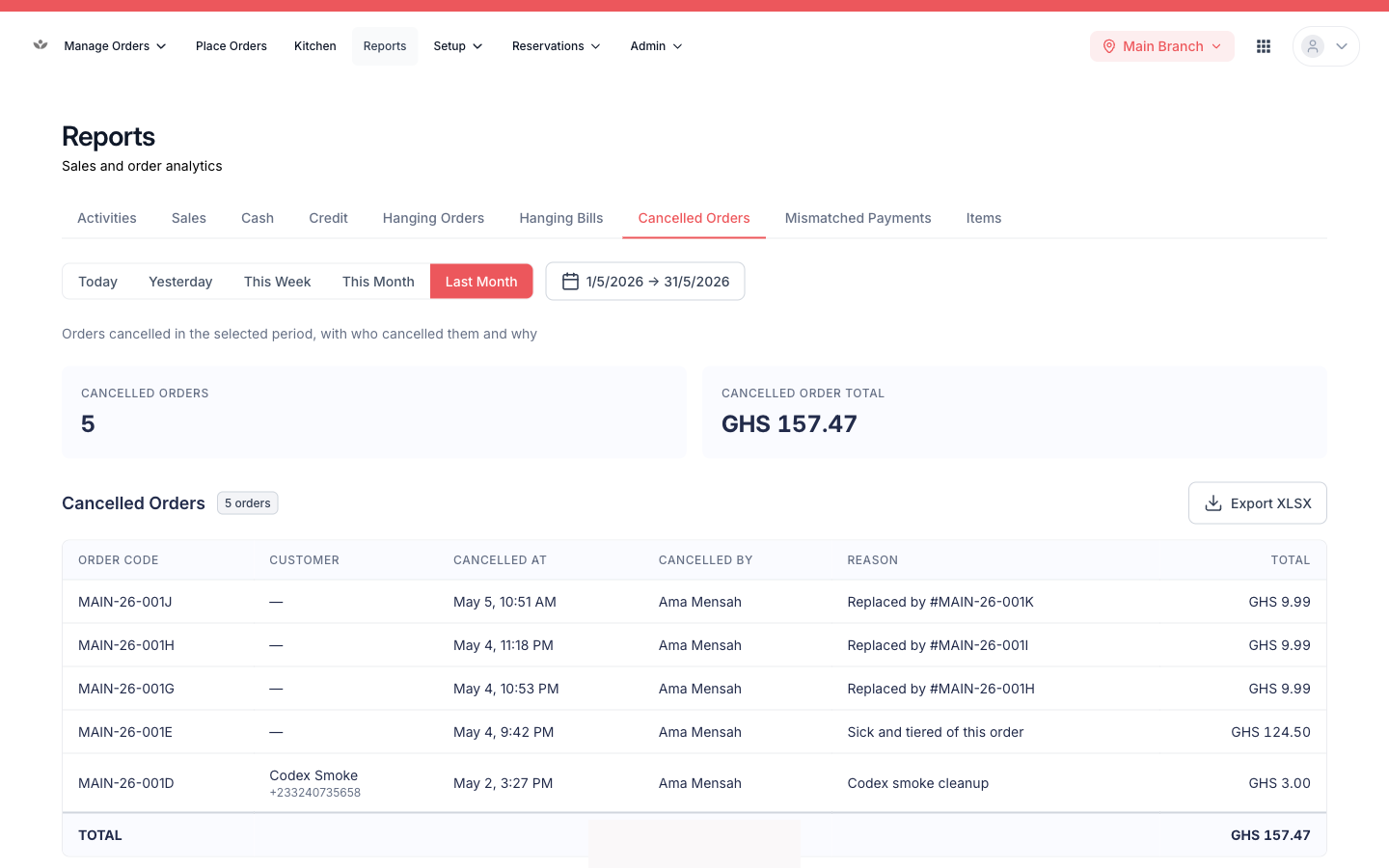Select the Today period filter
This screenshot has width=1389, height=868.
[97, 282]
